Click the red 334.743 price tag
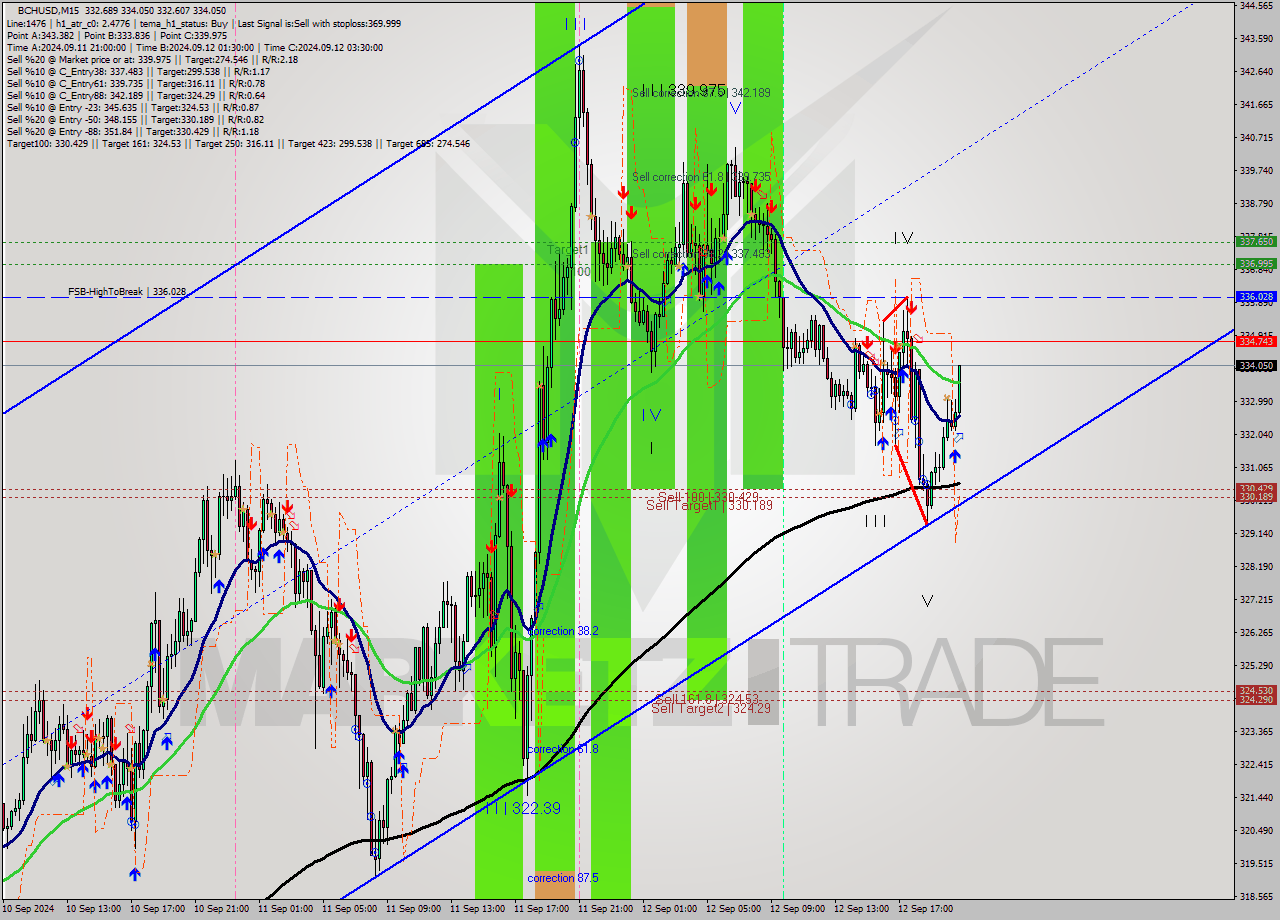1280x920 pixels. [x=1256, y=341]
